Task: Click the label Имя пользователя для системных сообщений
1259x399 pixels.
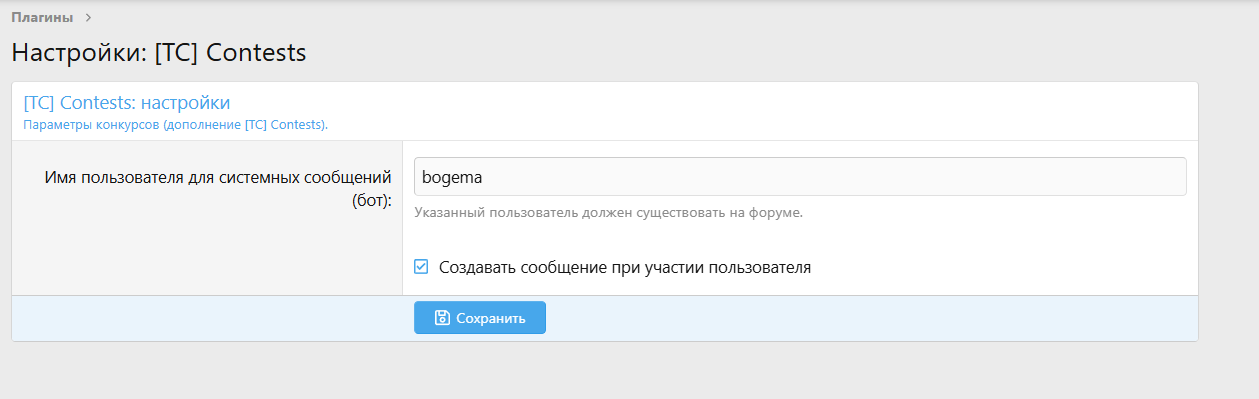Action: click(218, 187)
